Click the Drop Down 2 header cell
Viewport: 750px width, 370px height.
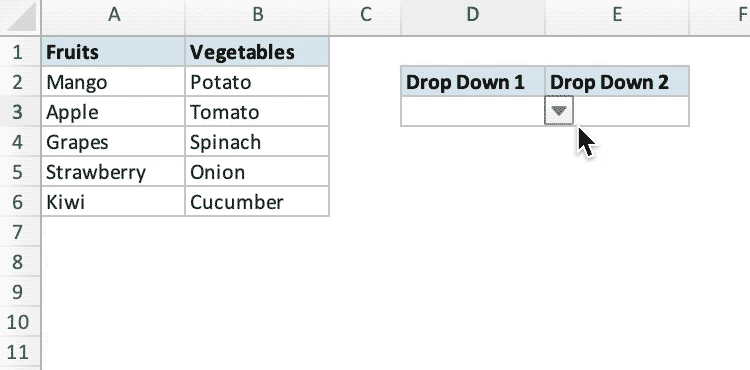pos(617,82)
